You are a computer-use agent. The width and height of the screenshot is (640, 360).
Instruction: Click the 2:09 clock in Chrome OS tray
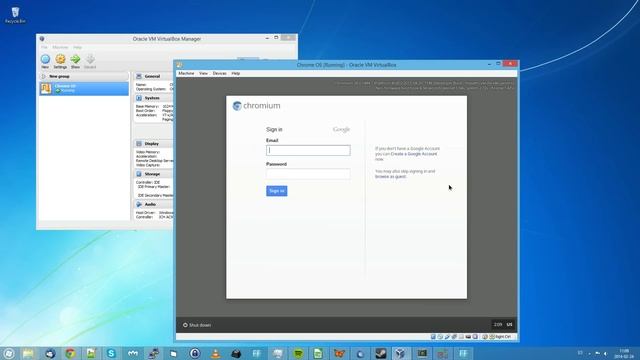[x=498, y=324]
